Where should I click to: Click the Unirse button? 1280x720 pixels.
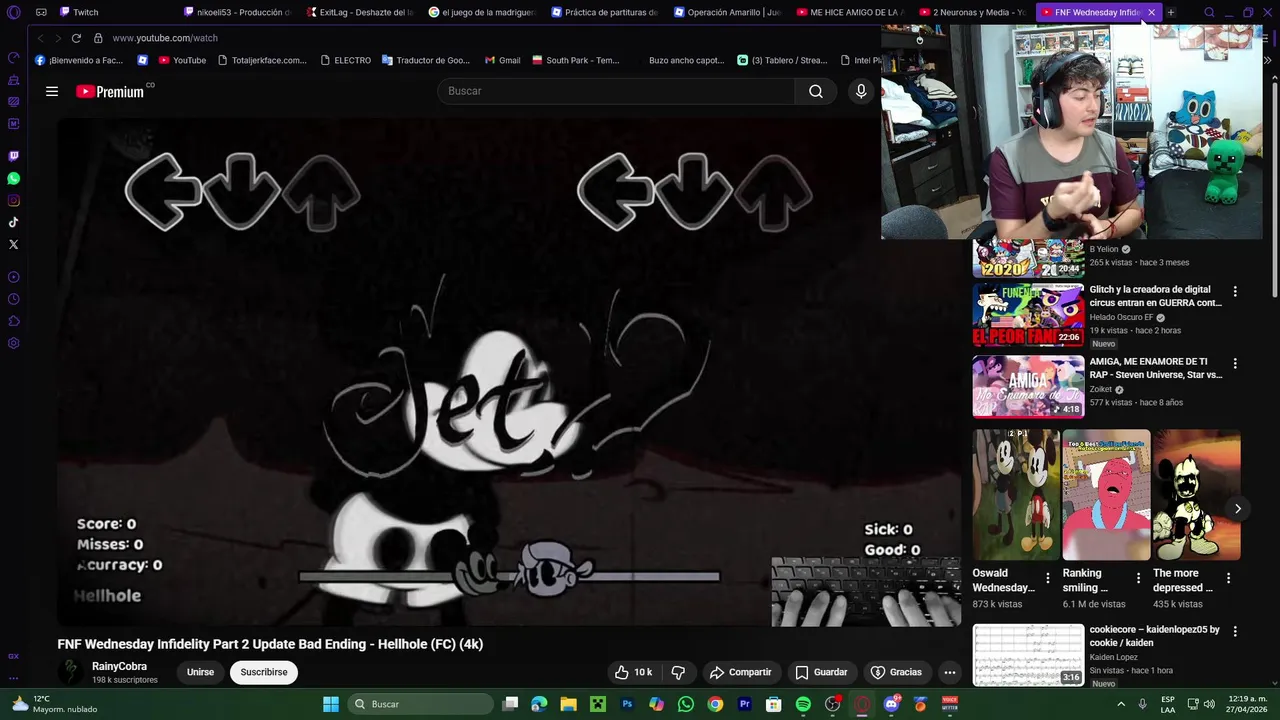200,672
